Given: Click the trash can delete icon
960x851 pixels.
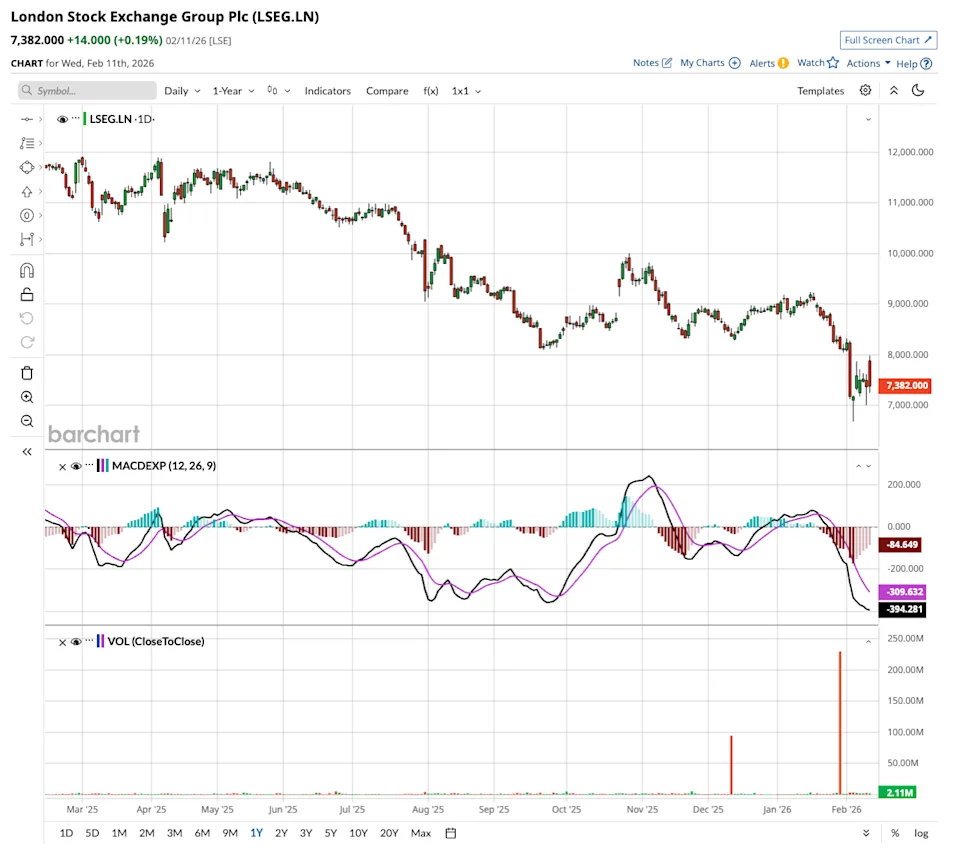Looking at the screenshot, I should (x=27, y=373).
